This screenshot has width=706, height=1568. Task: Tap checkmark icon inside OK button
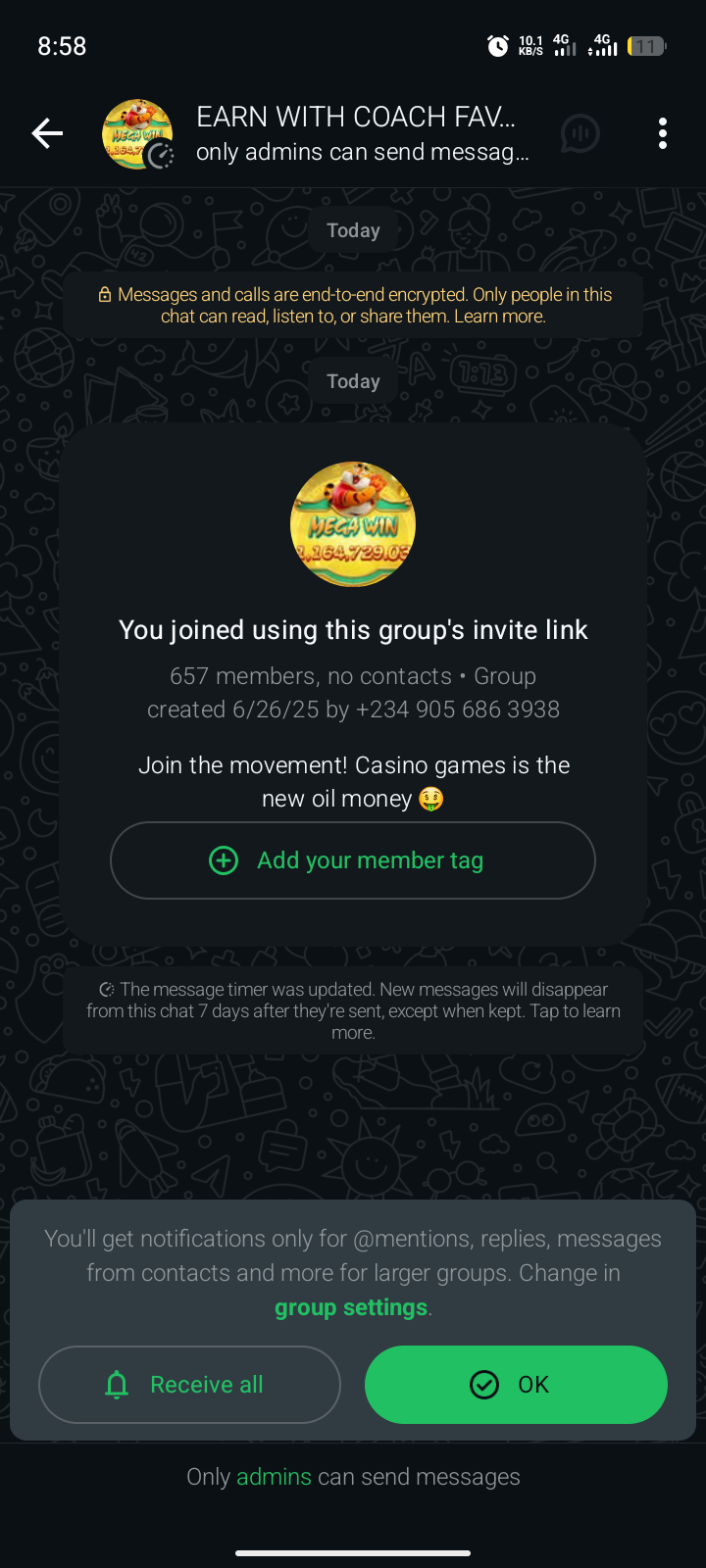pos(484,1385)
